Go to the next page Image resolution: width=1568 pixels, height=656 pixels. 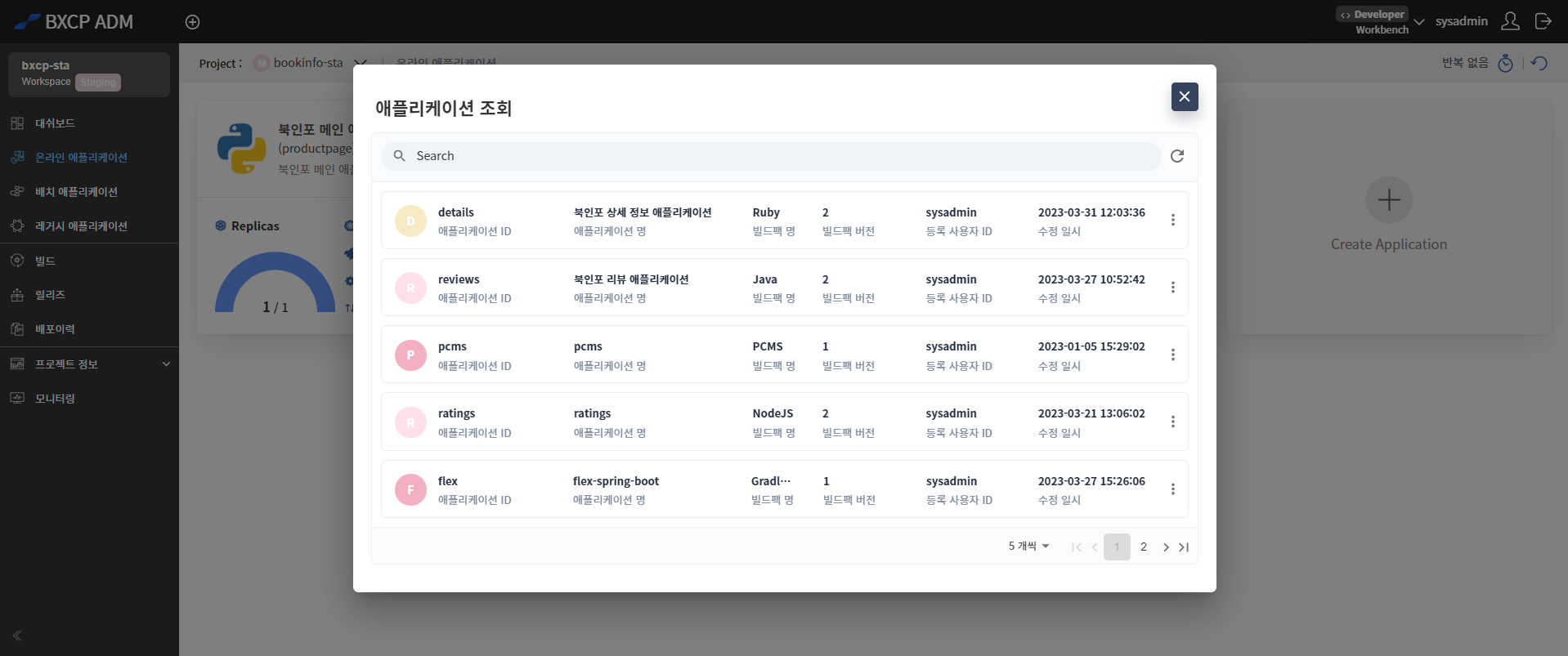point(1166,547)
